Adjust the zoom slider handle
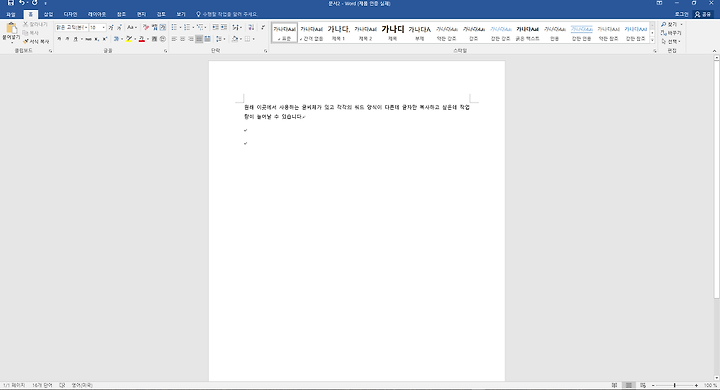The height and width of the screenshot is (390, 720). (674, 385)
